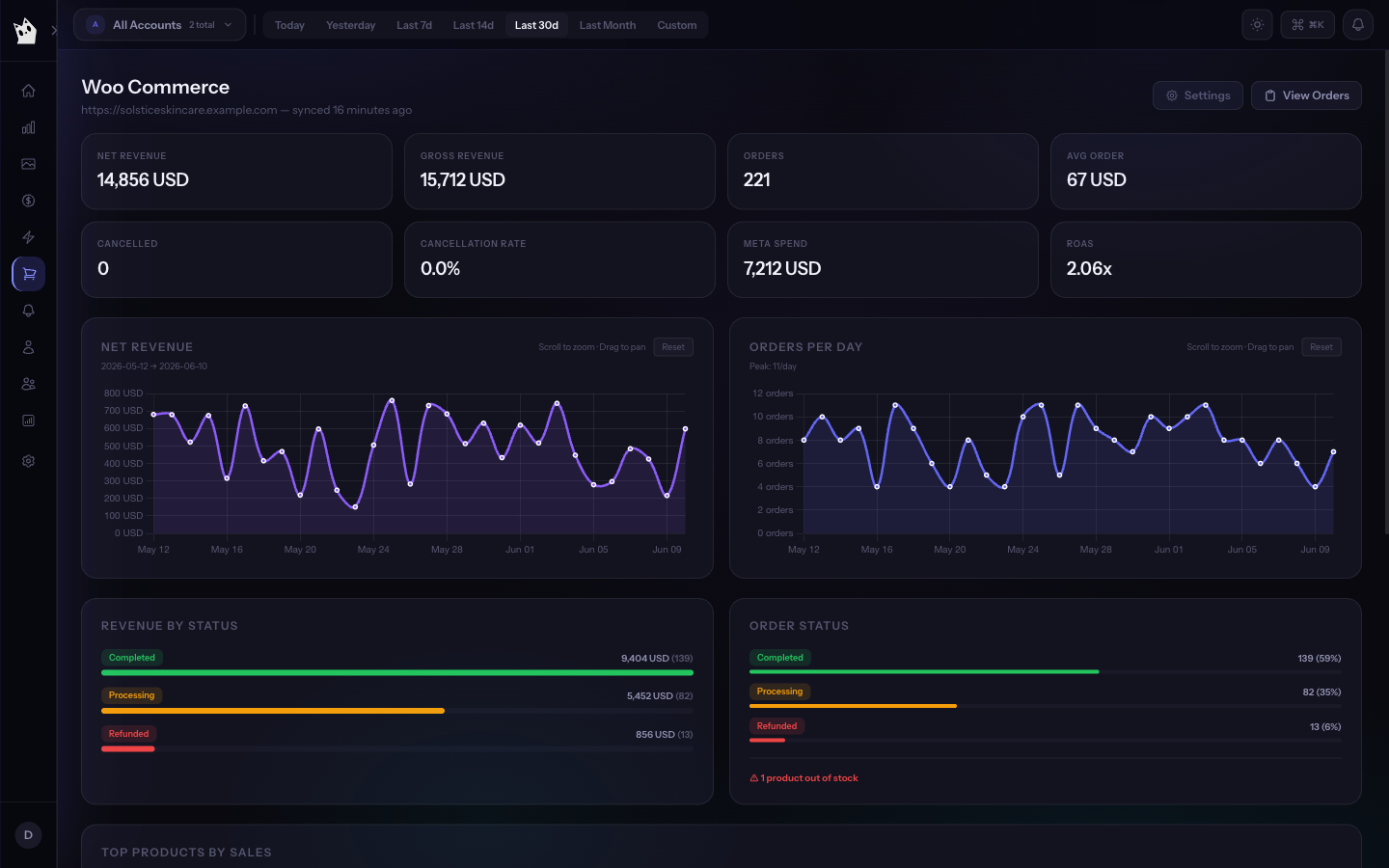
Task: Click the Completed badge under Order Status
Action: (x=779, y=658)
